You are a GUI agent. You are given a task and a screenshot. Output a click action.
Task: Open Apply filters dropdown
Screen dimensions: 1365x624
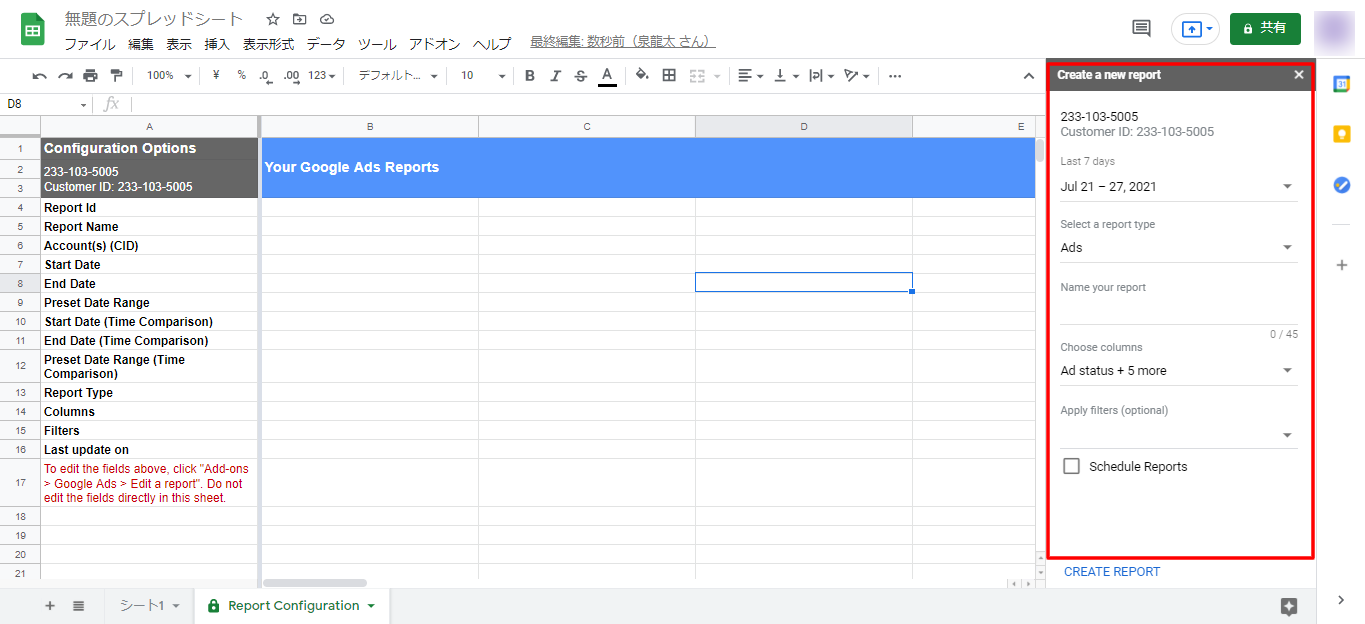point(1179,434)
